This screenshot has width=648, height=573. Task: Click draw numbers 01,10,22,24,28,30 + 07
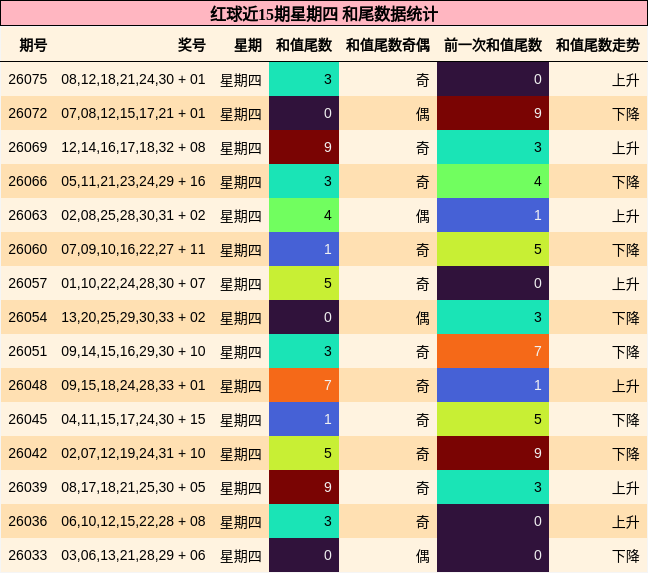click(x=133, y=283)
